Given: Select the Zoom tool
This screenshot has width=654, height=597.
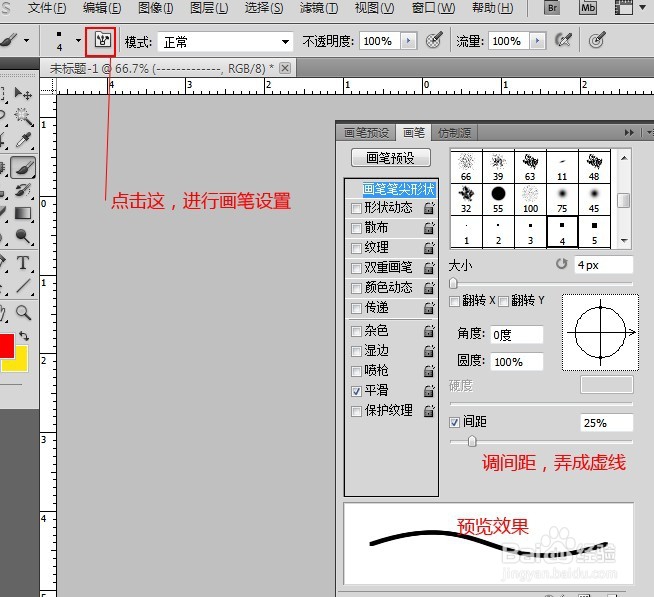Looking at the screenshot, I should coord(23,312).
